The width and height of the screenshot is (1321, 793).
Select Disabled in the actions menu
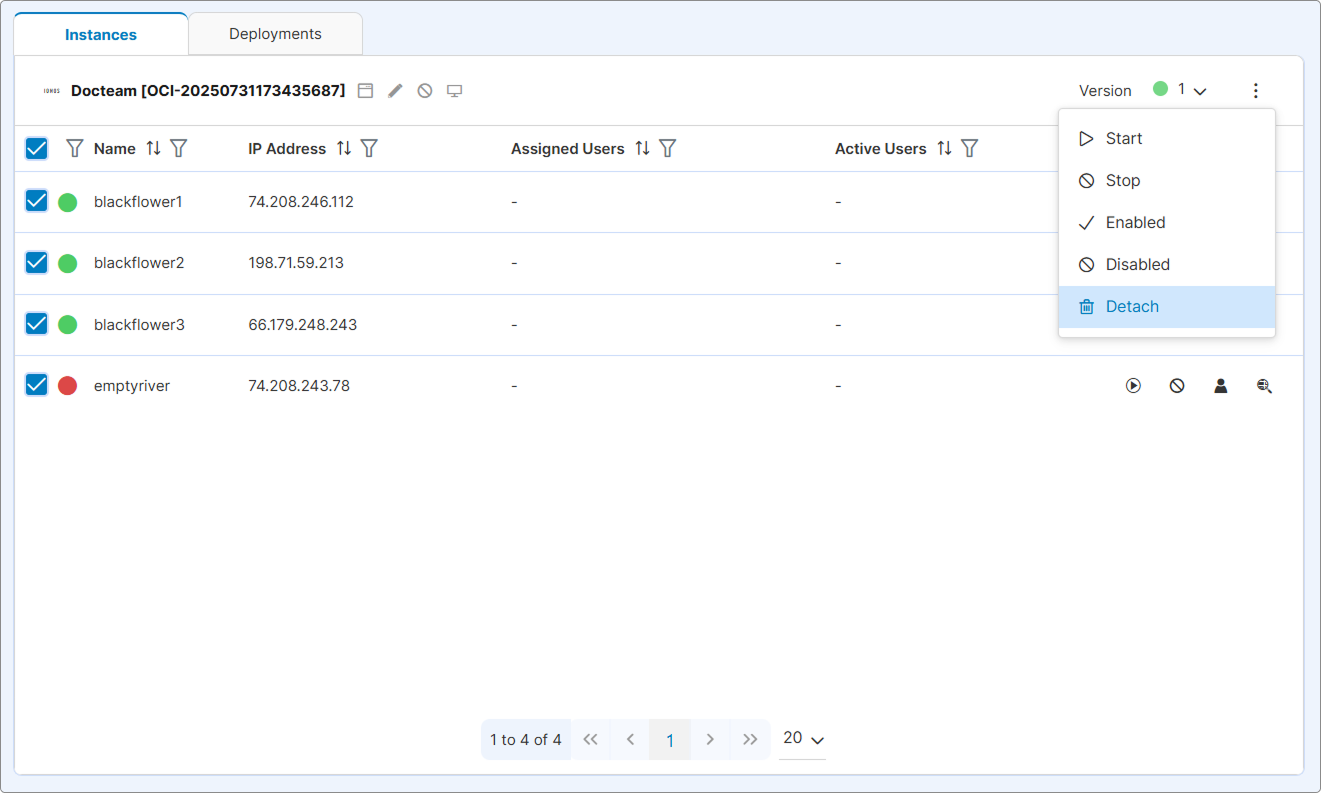click(1167, 265)
